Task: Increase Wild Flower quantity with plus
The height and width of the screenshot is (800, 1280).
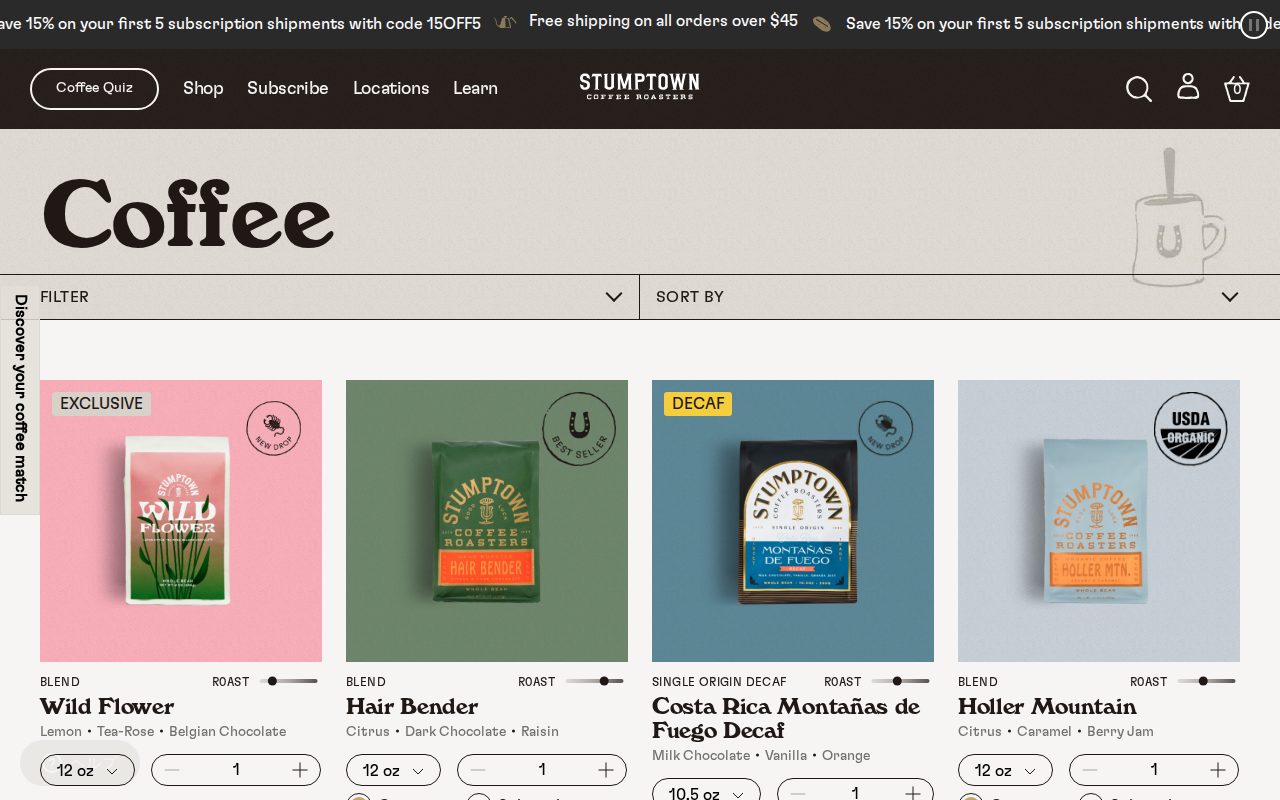Action: click(x=300, y=770)
